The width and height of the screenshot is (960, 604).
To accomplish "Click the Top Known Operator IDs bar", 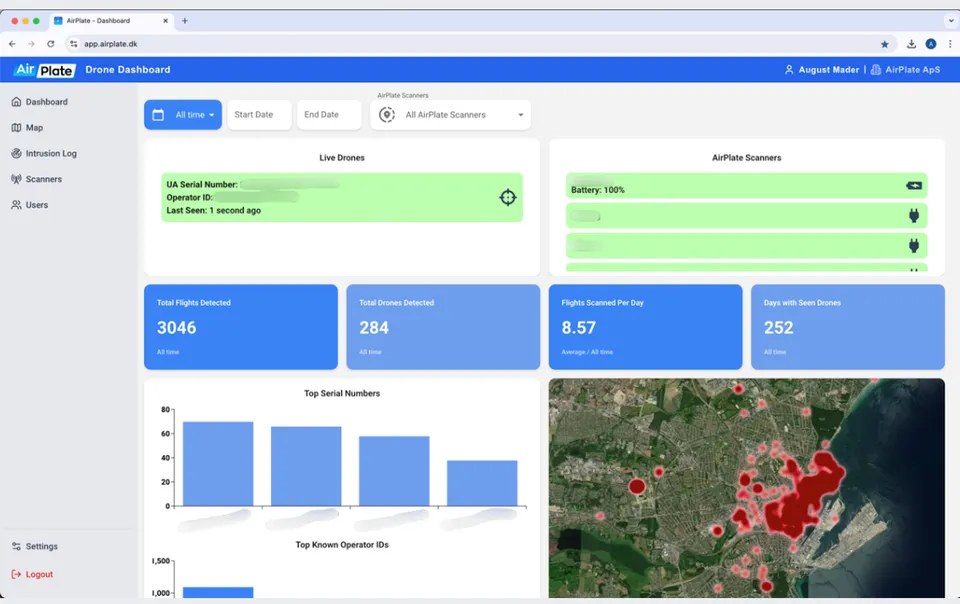I will pyautogui.click(x=218, y=592).
